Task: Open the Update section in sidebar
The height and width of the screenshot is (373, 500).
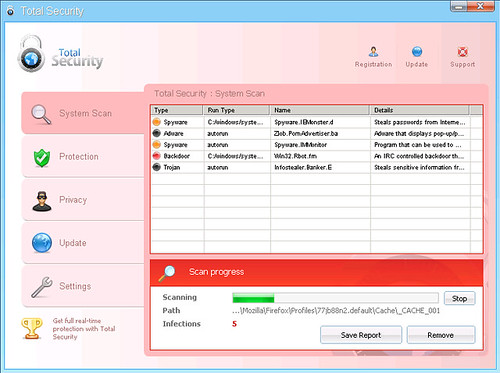Action: coord(83,243)
